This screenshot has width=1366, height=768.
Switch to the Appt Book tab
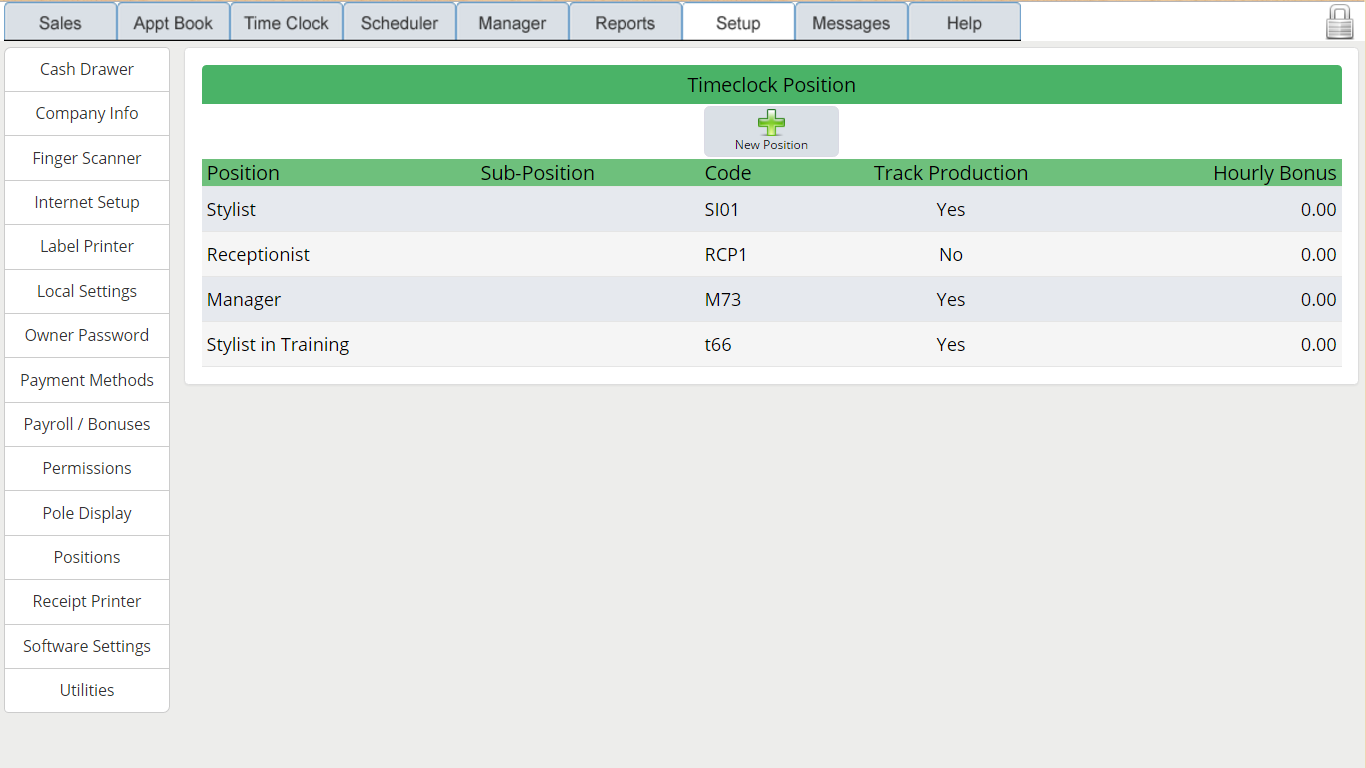173,22
